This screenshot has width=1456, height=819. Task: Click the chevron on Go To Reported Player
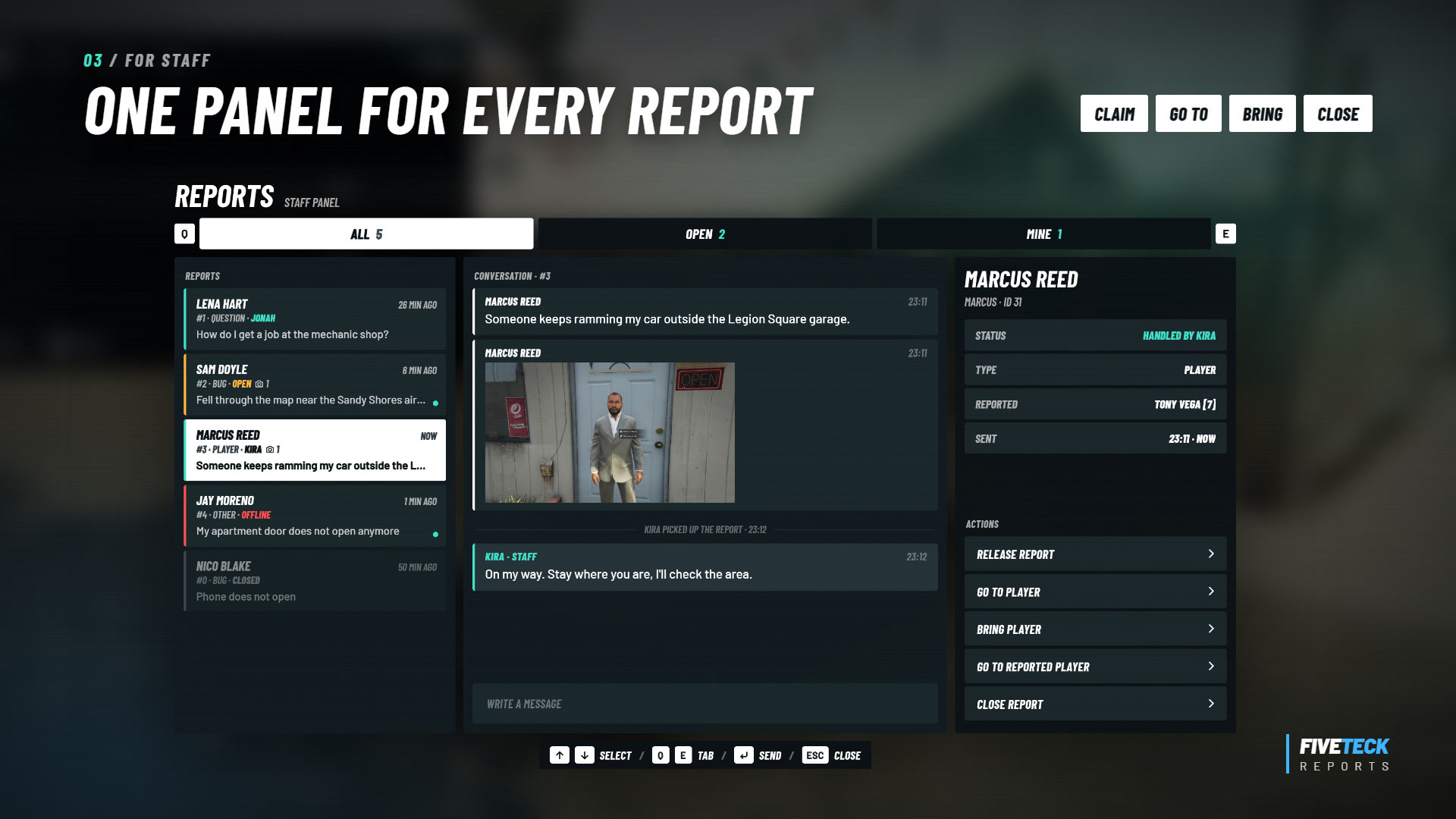(x=1211, y=667)
